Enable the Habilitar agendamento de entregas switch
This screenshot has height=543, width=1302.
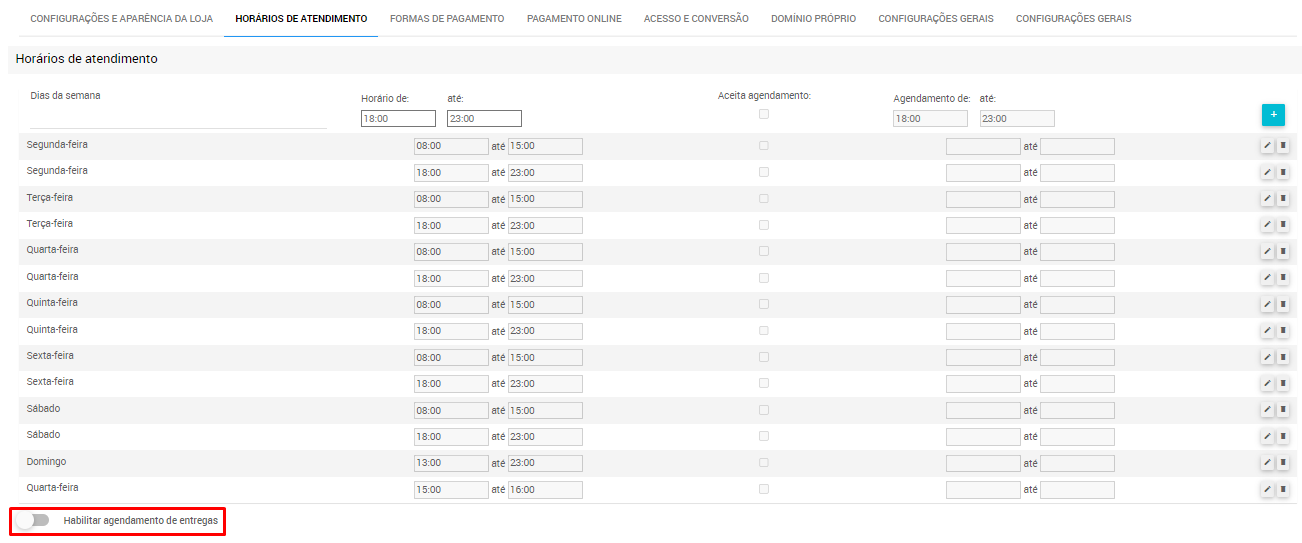(x=33, y=521)
